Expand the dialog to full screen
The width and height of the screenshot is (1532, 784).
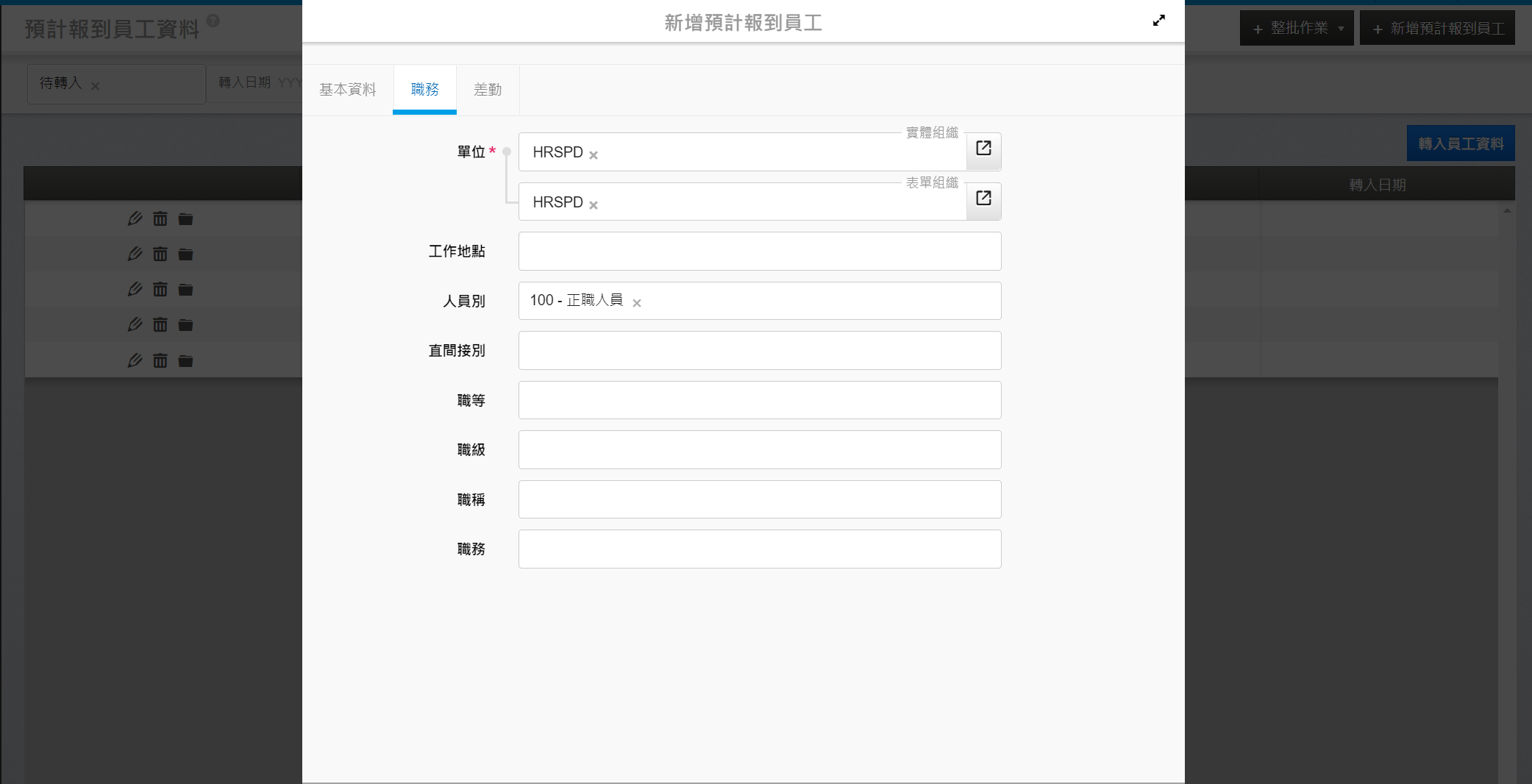pos(1158,21)
